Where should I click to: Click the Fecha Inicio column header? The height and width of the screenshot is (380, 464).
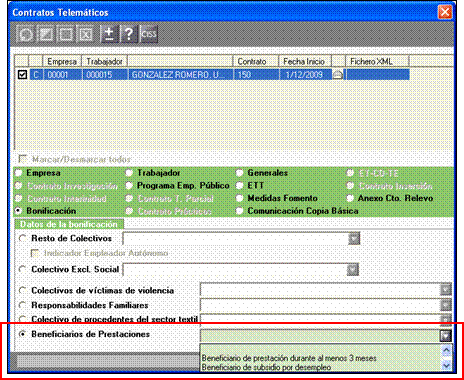coord(305,61)
